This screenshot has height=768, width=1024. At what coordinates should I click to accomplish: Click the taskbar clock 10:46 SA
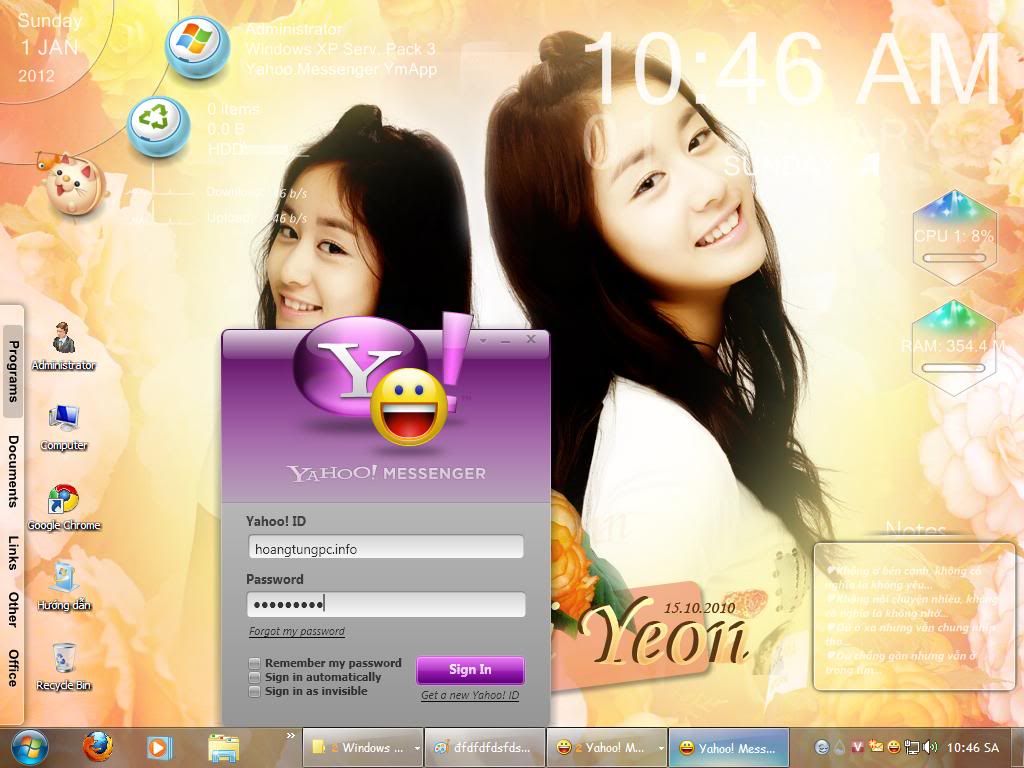(972, 748)
